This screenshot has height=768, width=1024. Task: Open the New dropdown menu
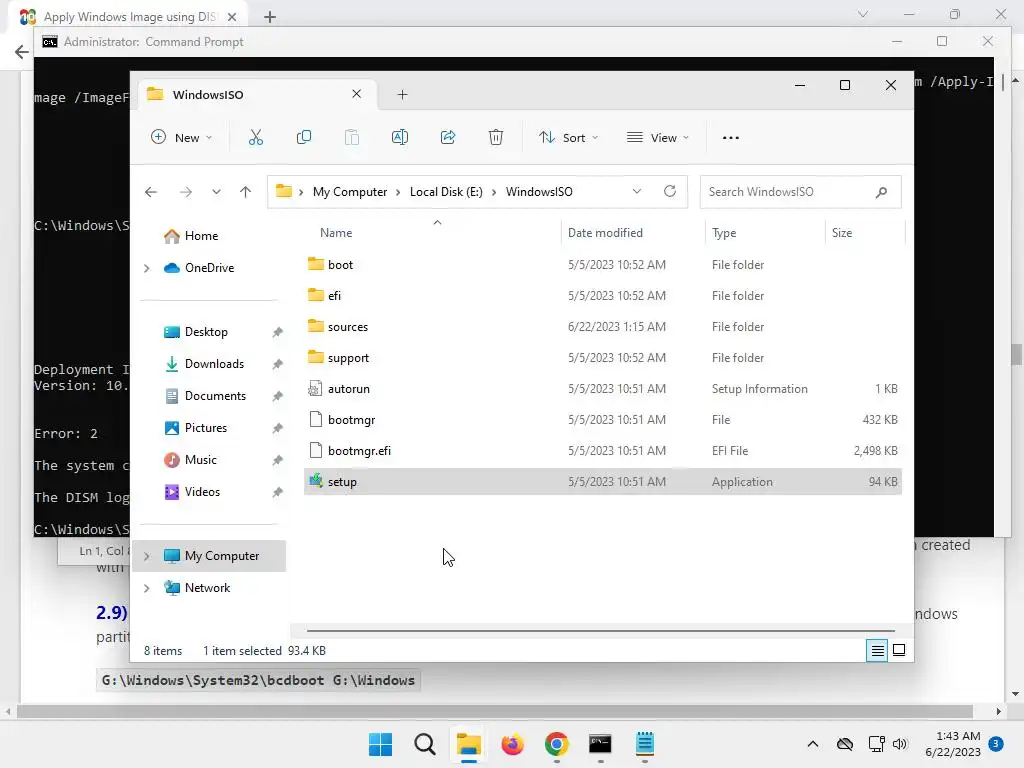[182, 137]
